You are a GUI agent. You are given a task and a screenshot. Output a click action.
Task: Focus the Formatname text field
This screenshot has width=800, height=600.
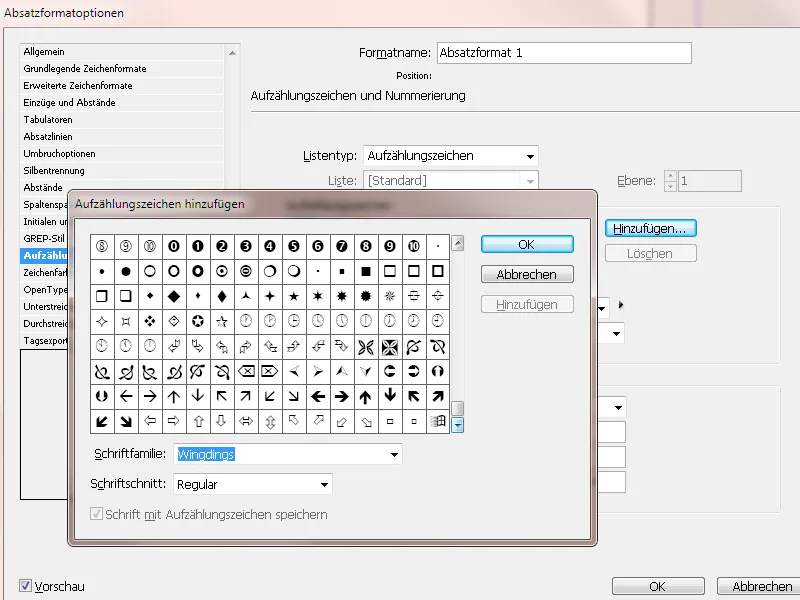click(x=564, y=53)
